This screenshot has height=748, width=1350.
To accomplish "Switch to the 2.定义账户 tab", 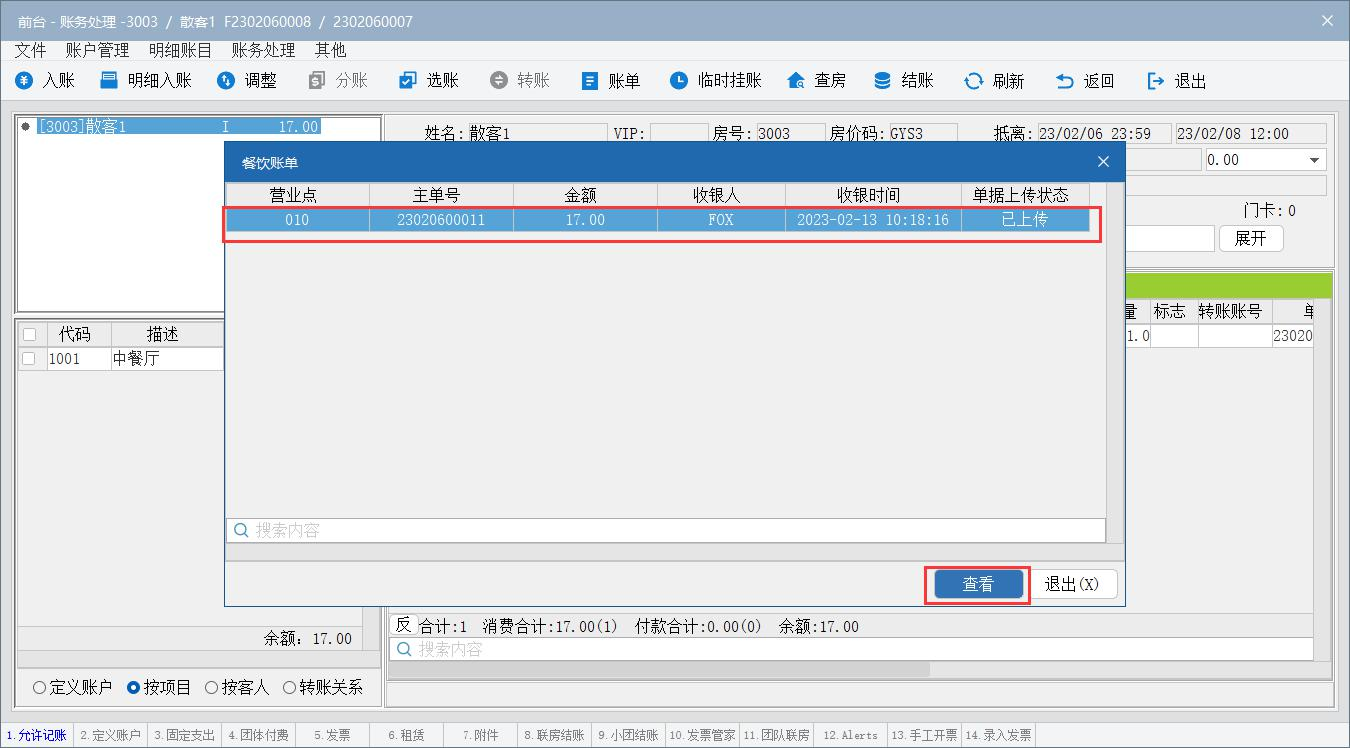I will [111, 735].
